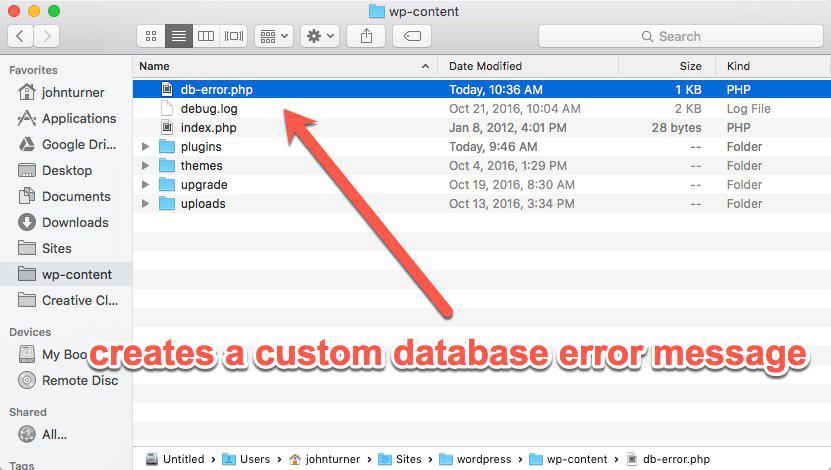Screen dimensions: 831x470
Task: Sort by Kind column header
Action: [773, 66]
